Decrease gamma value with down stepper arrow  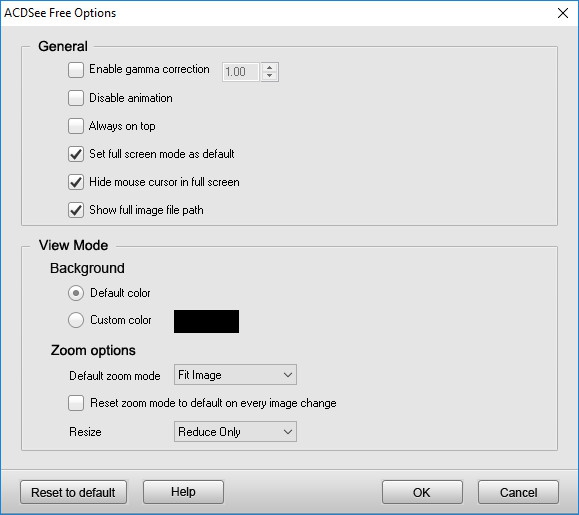[270, 76]
